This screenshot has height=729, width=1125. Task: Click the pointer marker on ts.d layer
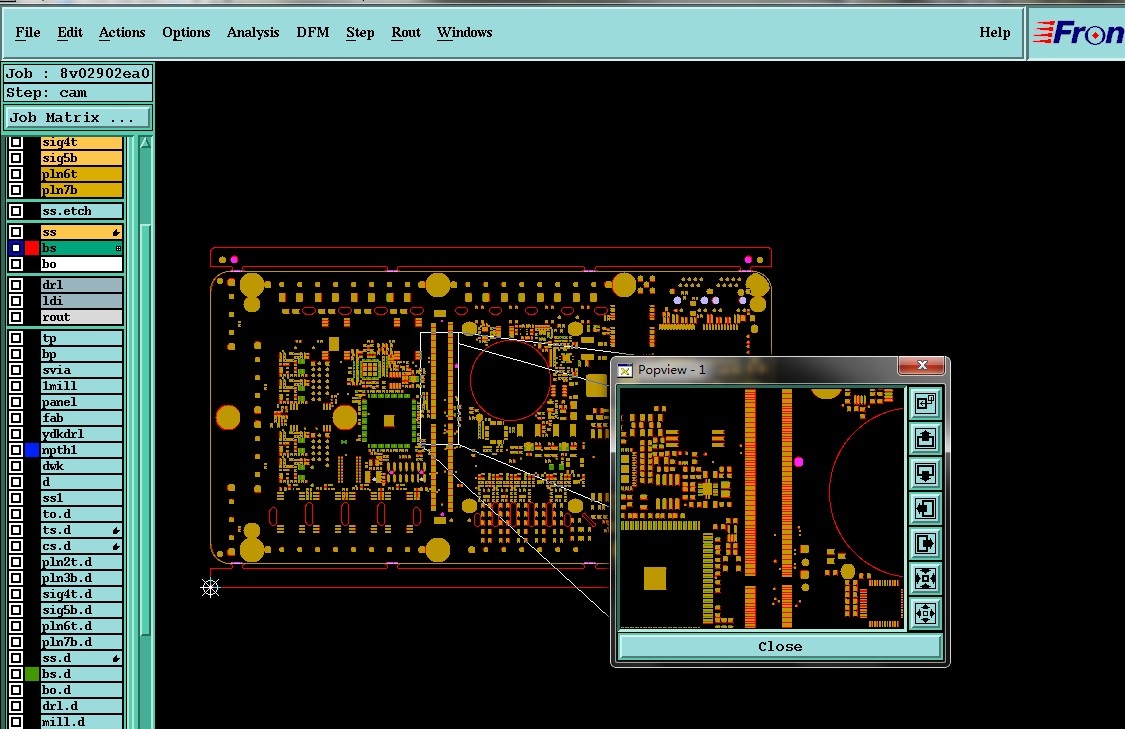[x=116, y=530]
